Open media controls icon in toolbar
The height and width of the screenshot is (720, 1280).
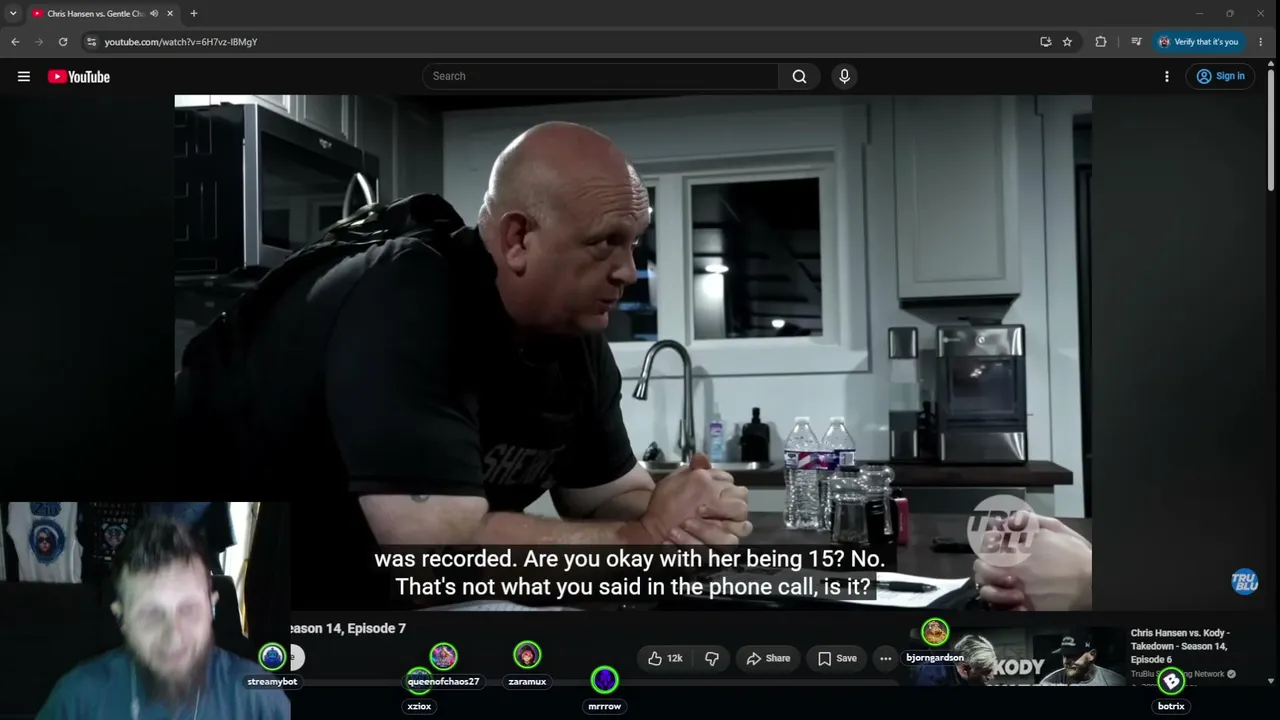[1136, 42]
